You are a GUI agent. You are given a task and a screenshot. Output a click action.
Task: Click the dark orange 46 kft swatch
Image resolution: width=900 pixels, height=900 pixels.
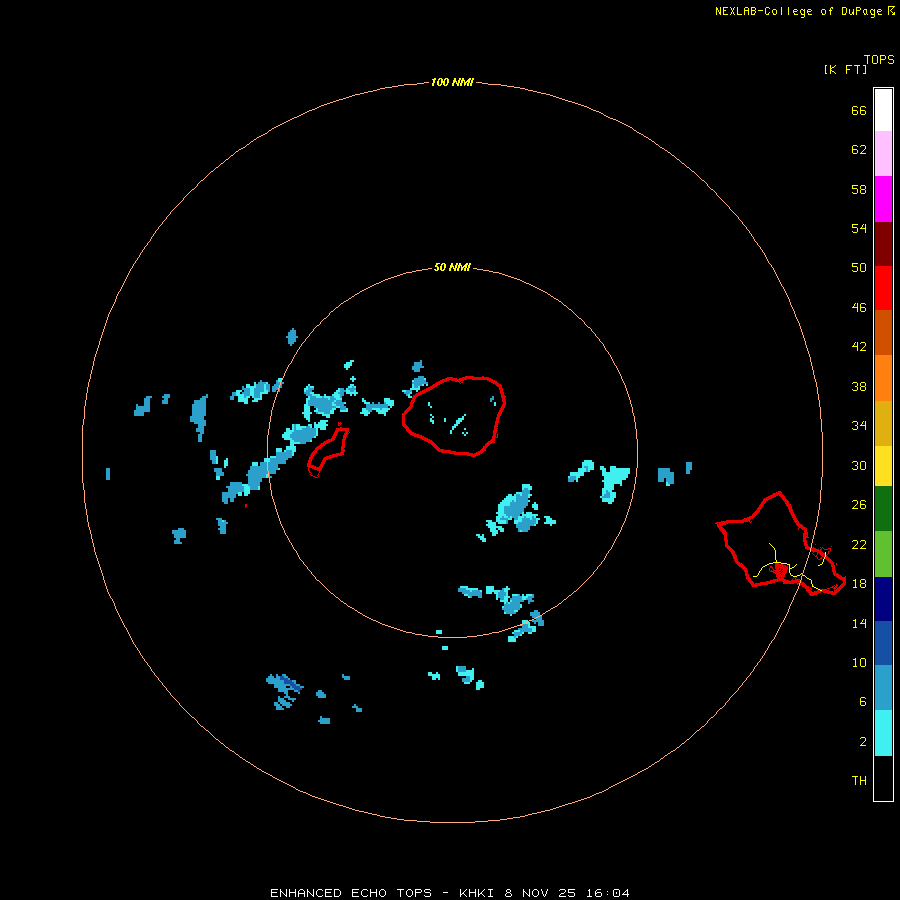883,332
